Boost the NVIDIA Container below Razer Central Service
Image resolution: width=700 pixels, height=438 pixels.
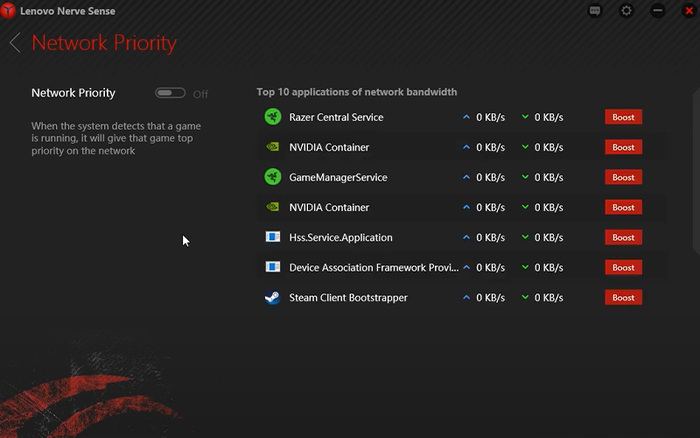point(623,147)
